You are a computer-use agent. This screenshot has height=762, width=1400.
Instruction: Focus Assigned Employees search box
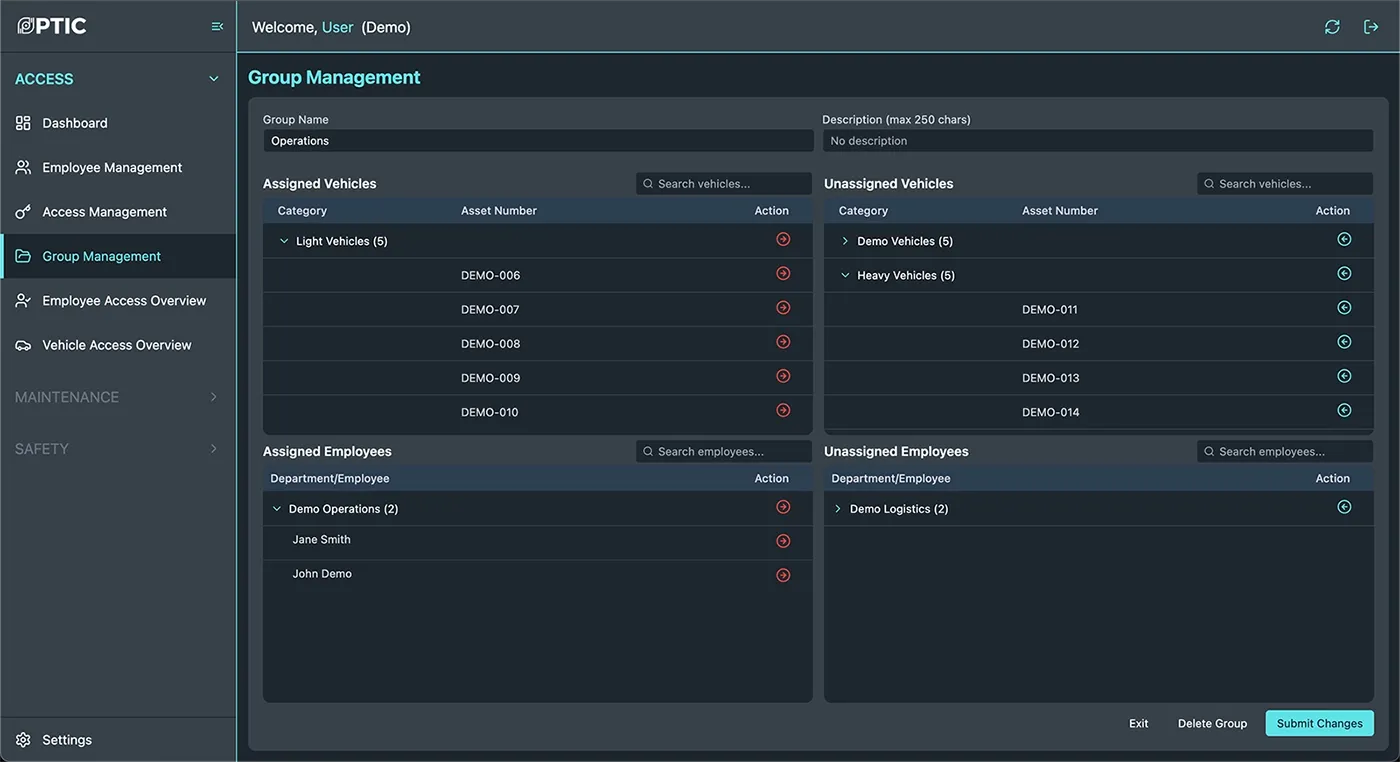(x=724, y=452)
